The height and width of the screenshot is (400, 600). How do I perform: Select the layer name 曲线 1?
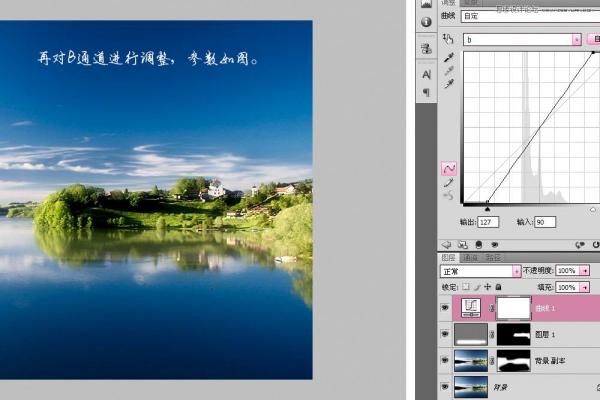point(545,308)
